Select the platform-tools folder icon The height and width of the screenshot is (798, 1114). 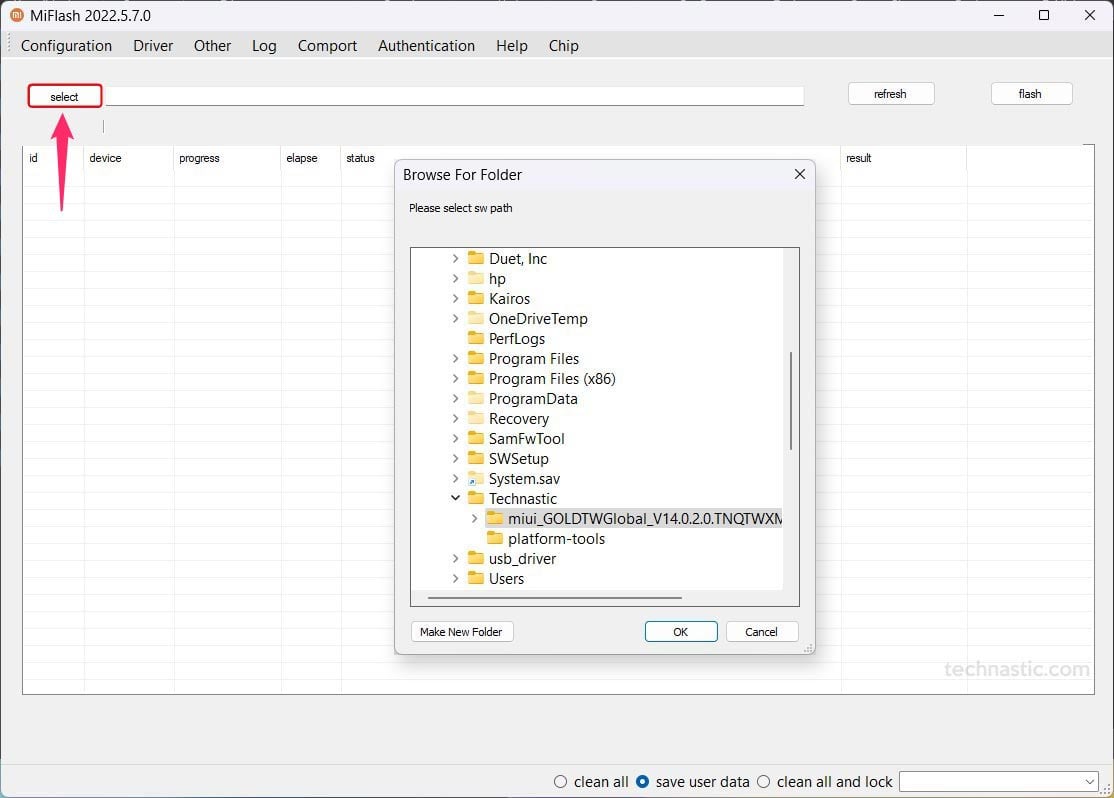[x=495, y=538]
